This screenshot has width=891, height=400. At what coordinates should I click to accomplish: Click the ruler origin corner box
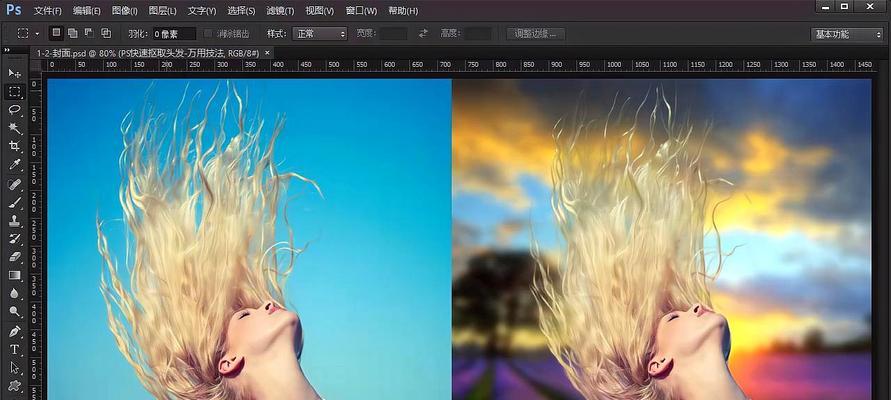coord(35,65)
